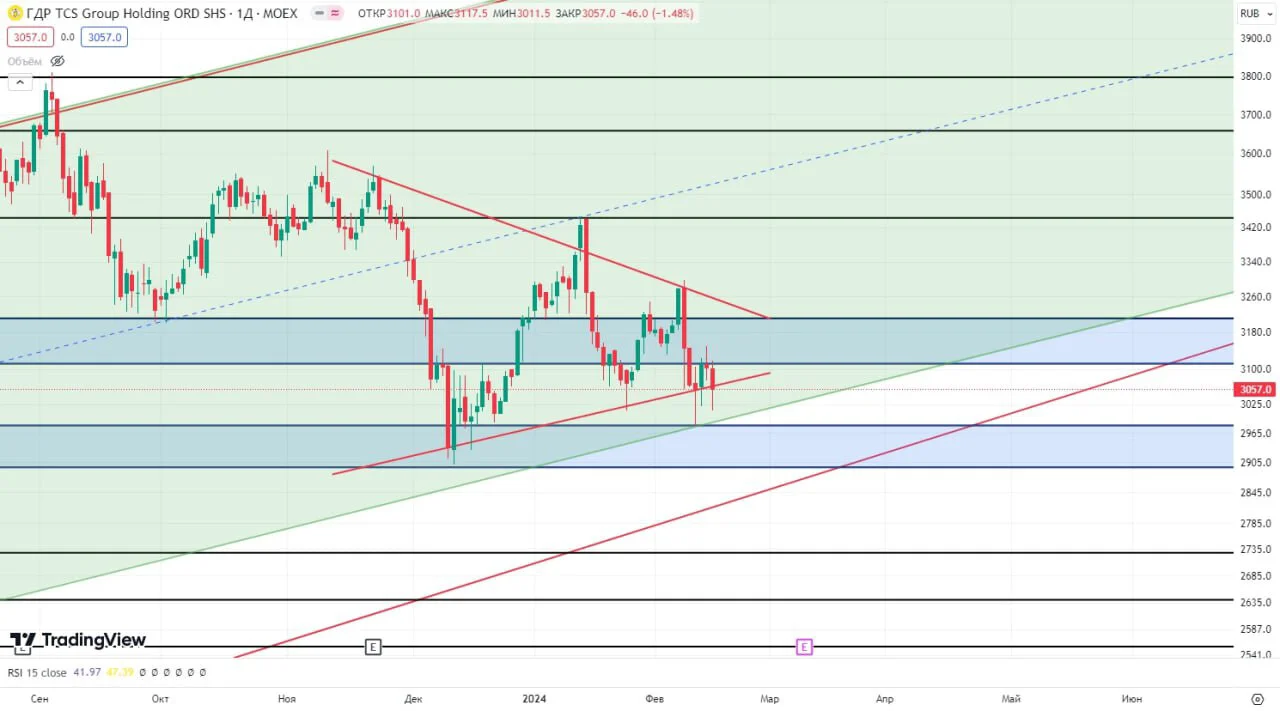Image resolution: width=1280 pixels, height=711 pixels.
Task: Click the 3900.0 label on the price scale
Action: (1255, 38)
